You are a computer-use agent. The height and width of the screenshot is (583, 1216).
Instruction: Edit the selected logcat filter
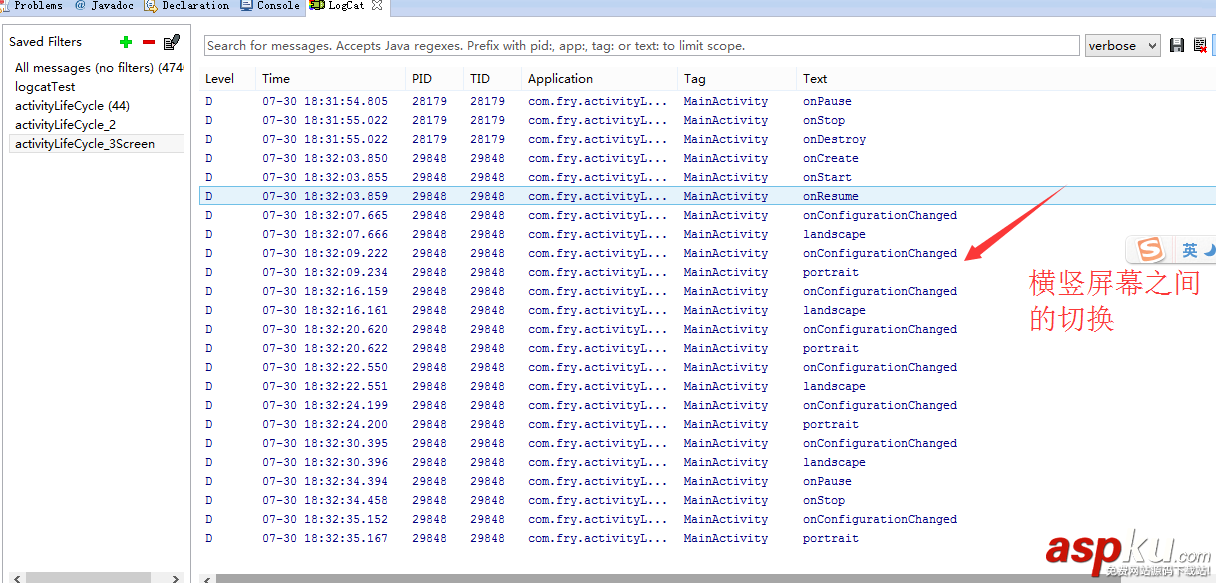[172, 42]
